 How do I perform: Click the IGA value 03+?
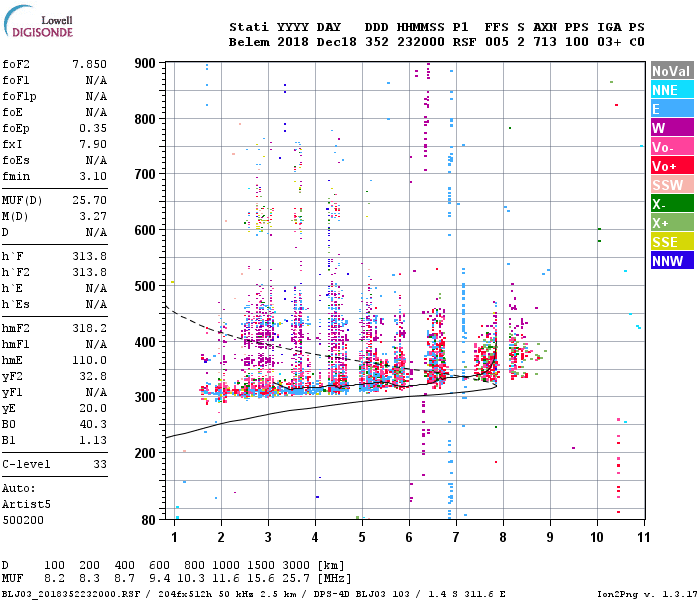[x=609, y=42]
